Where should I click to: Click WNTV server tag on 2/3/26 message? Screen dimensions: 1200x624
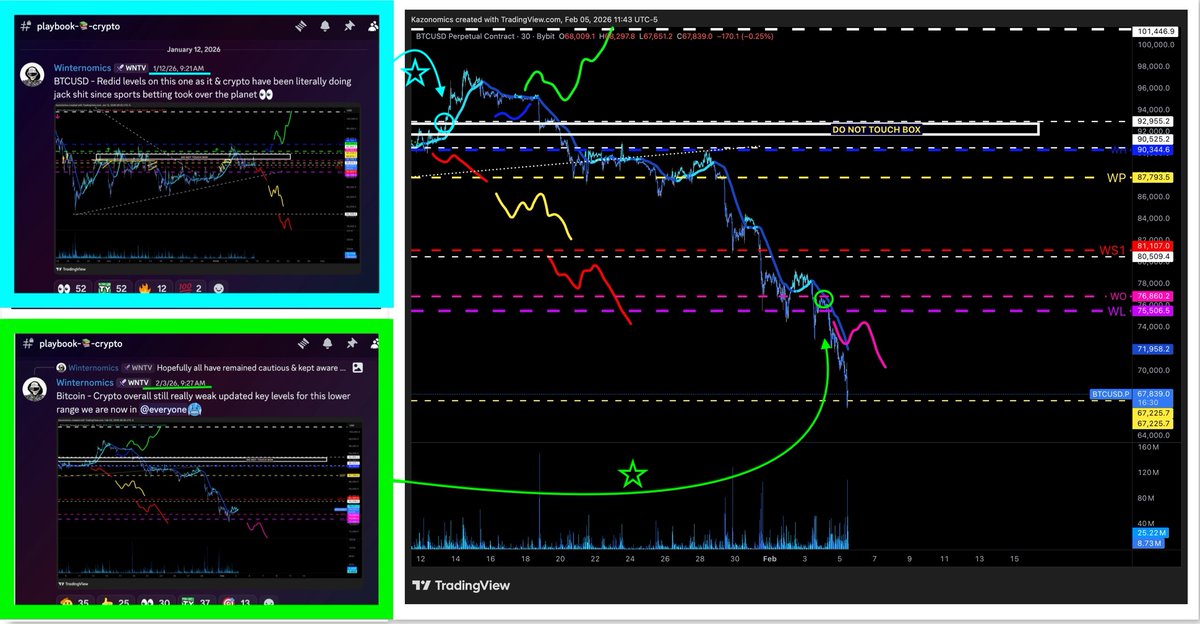coord(135,382)
